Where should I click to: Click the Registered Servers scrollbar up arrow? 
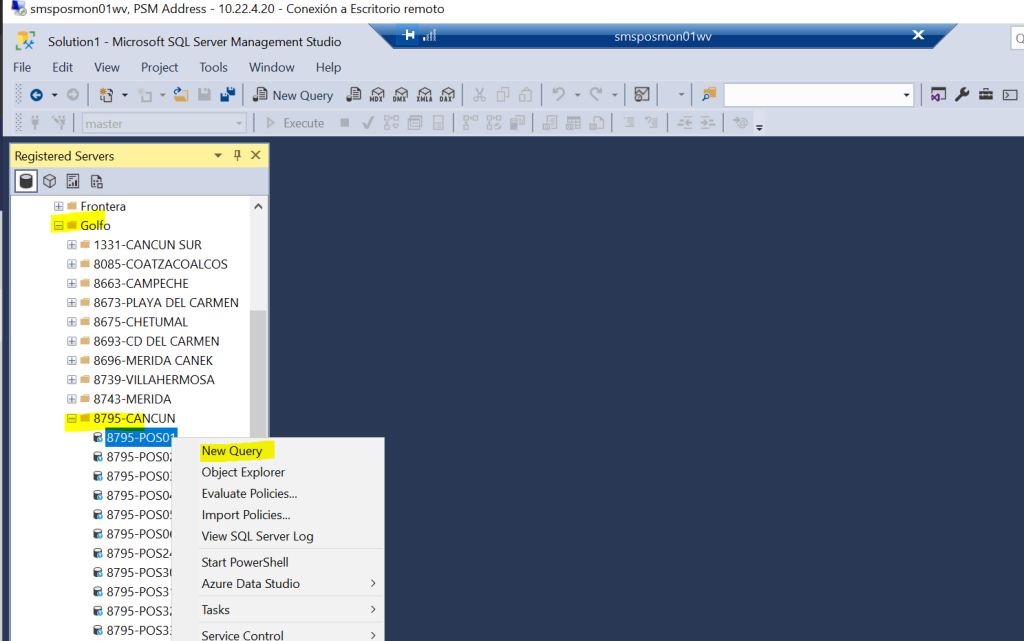[259, 206]
